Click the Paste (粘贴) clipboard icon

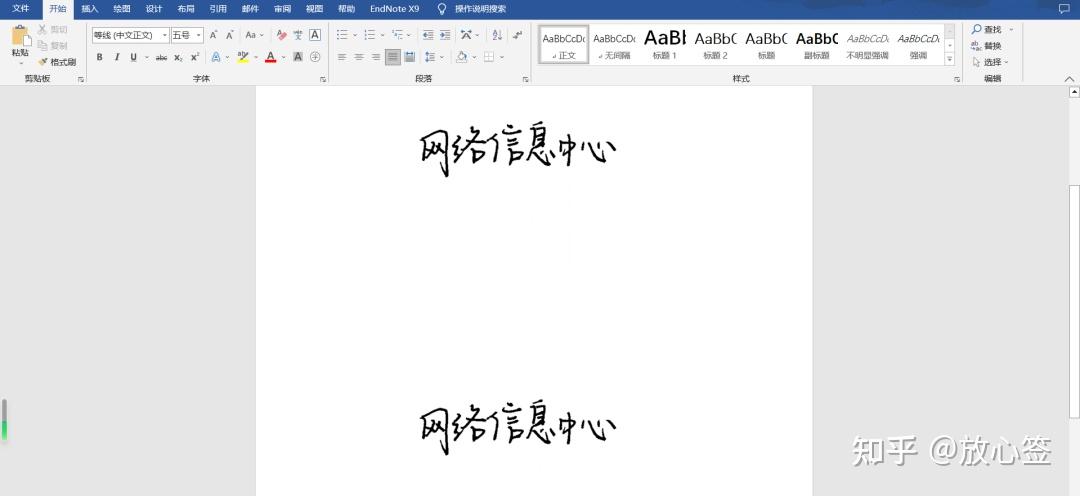[21, 36]
